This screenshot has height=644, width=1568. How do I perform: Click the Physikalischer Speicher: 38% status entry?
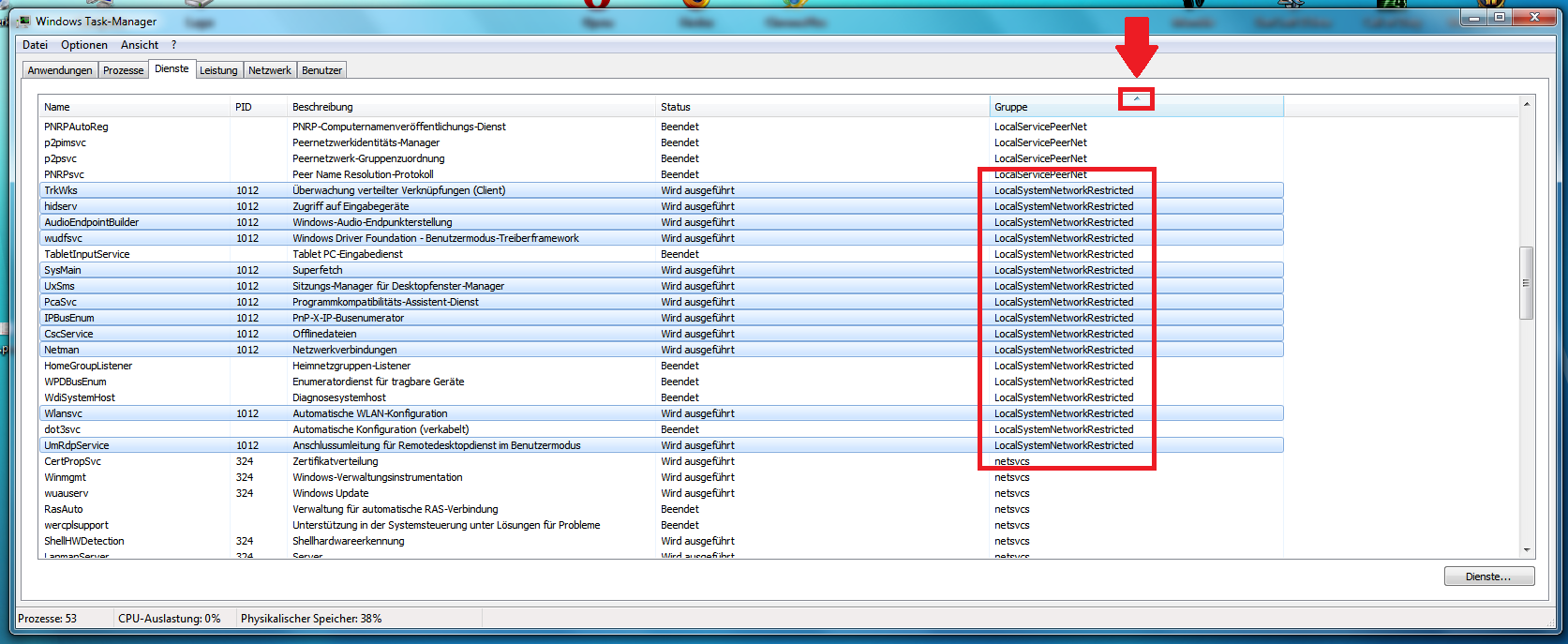coord(311,619)
